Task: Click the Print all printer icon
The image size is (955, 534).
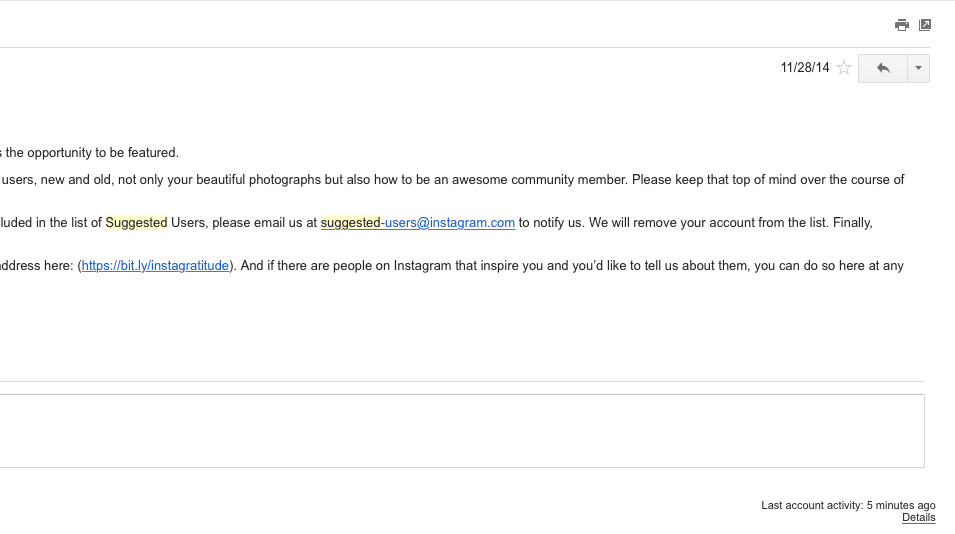Action: point(901,25)
